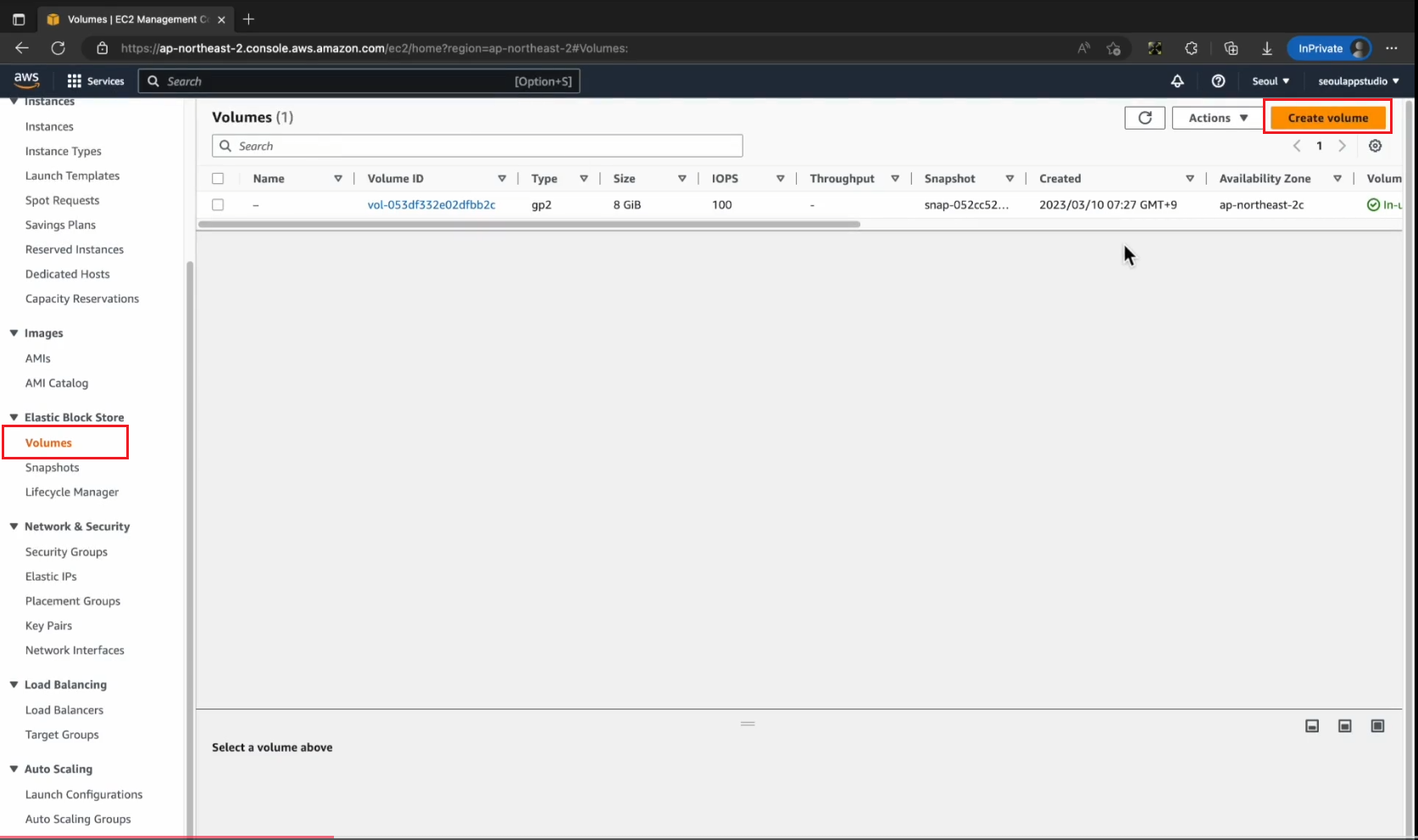This screenshot has height=840, width=1418.
Task: Collapse Network & Security section
Action: [14, 526]
